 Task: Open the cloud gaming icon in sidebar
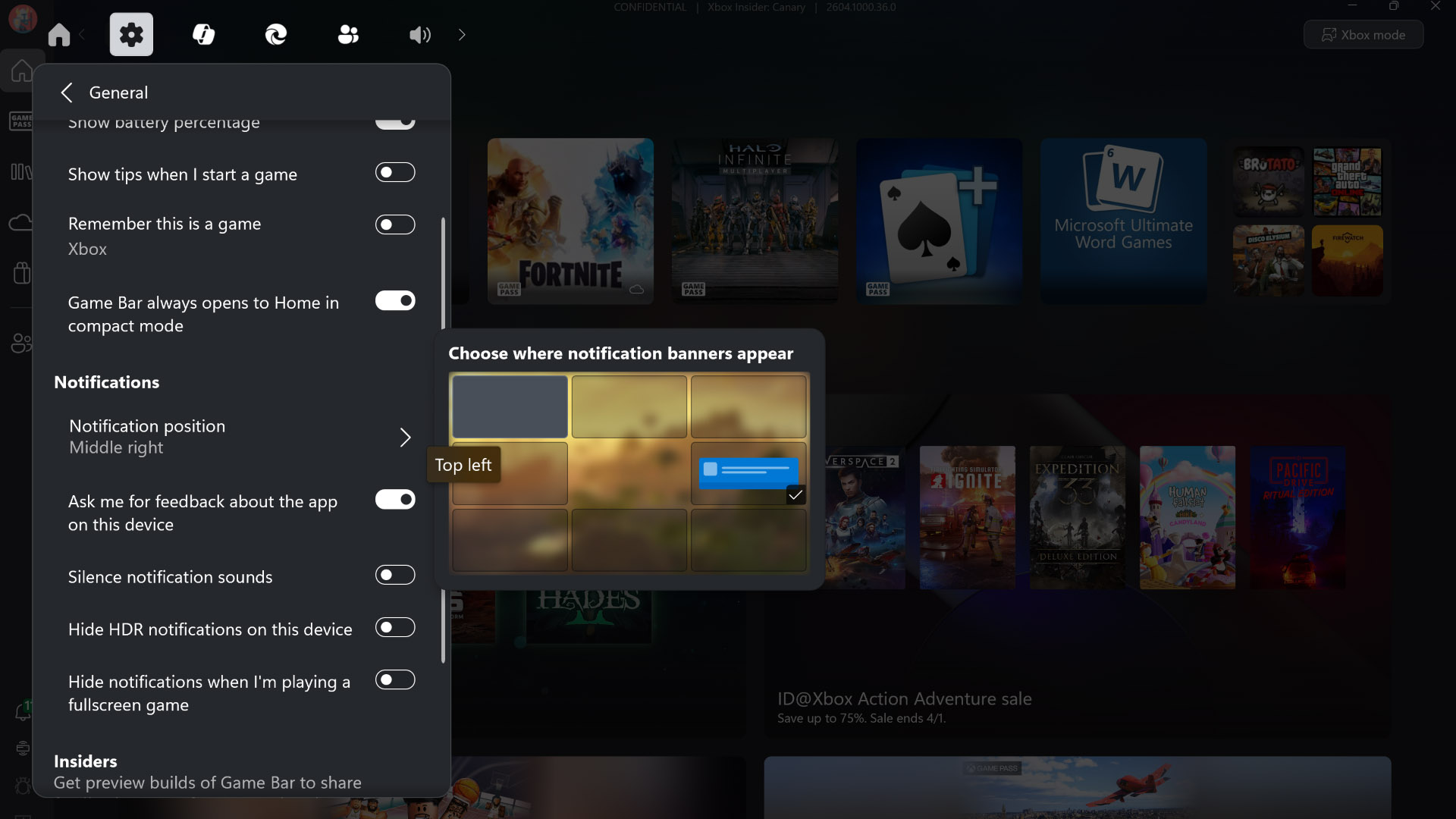click(21, 222)
